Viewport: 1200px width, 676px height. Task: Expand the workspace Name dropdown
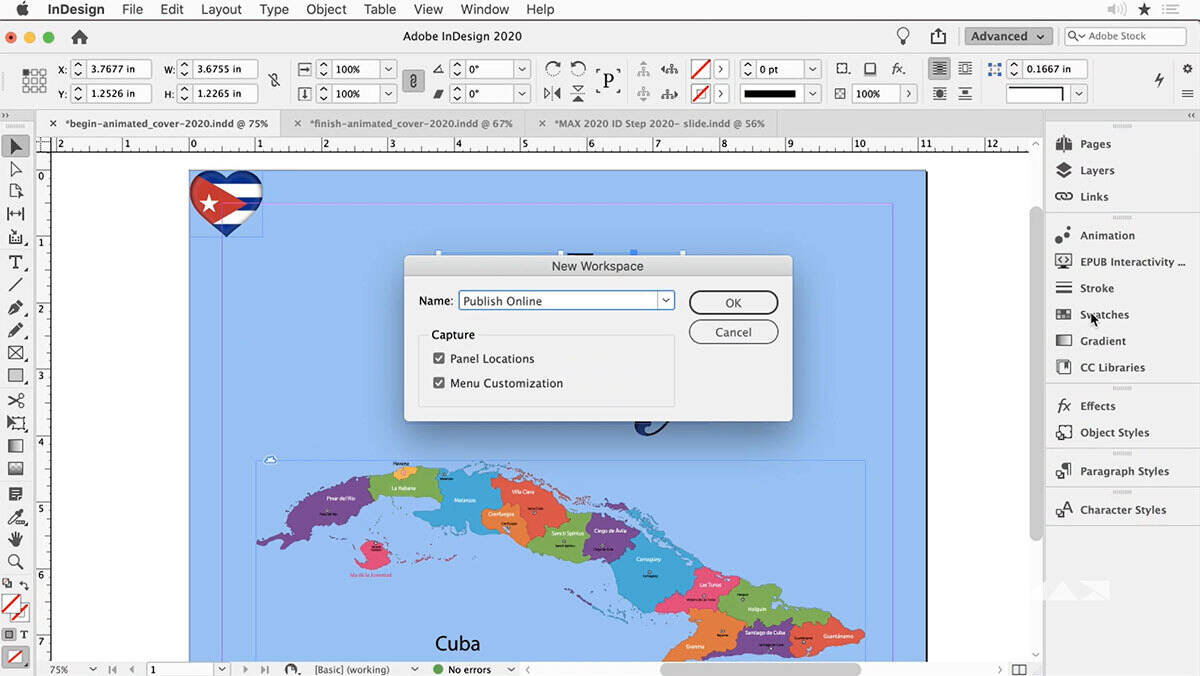coord(665,301)
